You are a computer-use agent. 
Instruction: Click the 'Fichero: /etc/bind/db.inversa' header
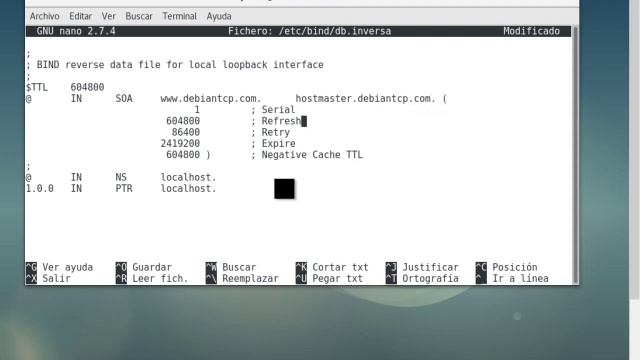tap(309, 31)
